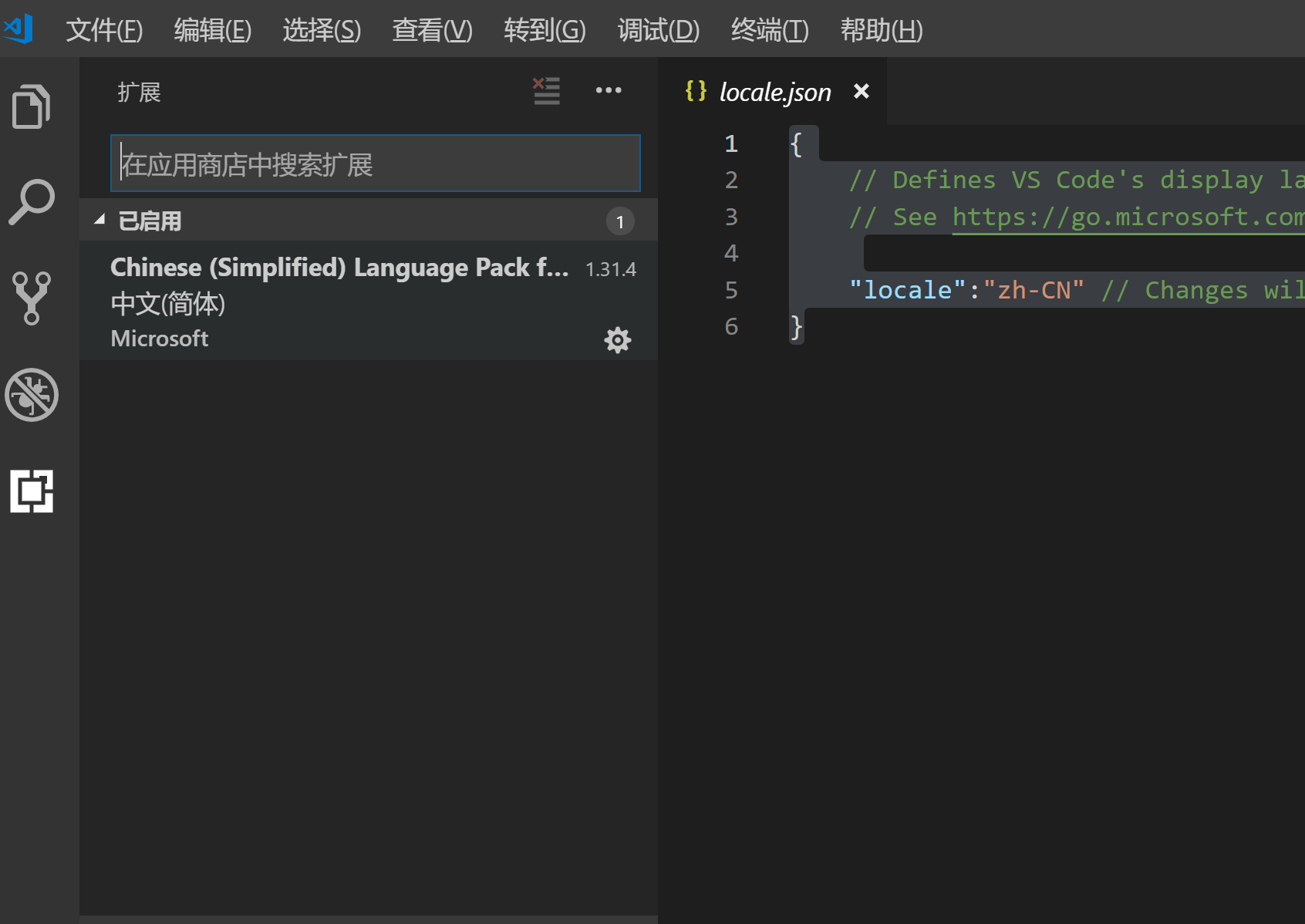Open the 帮助(H) menu

[881, 30]
